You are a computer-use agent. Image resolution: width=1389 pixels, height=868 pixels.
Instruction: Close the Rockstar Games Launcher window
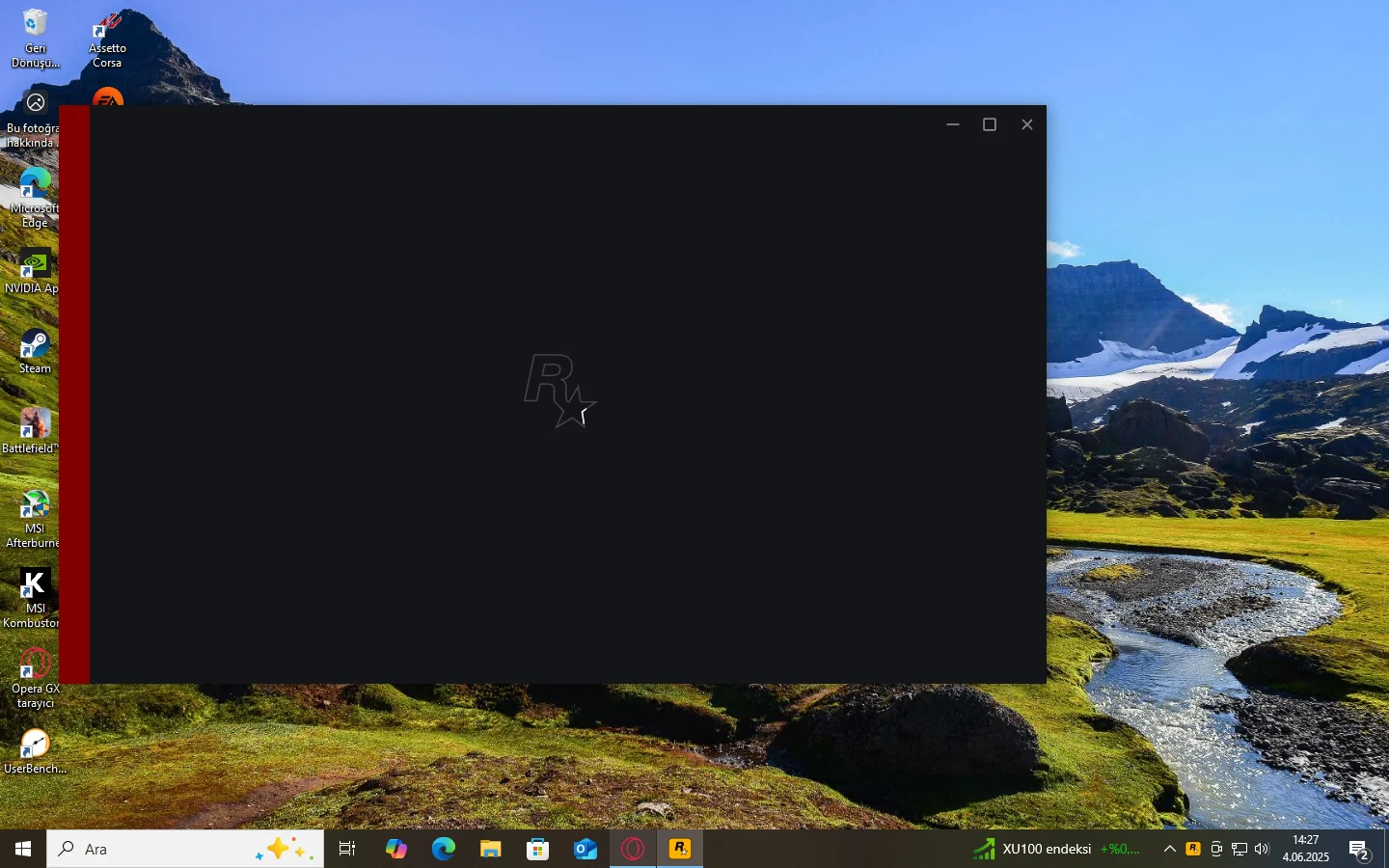(x=1027, y=124)
